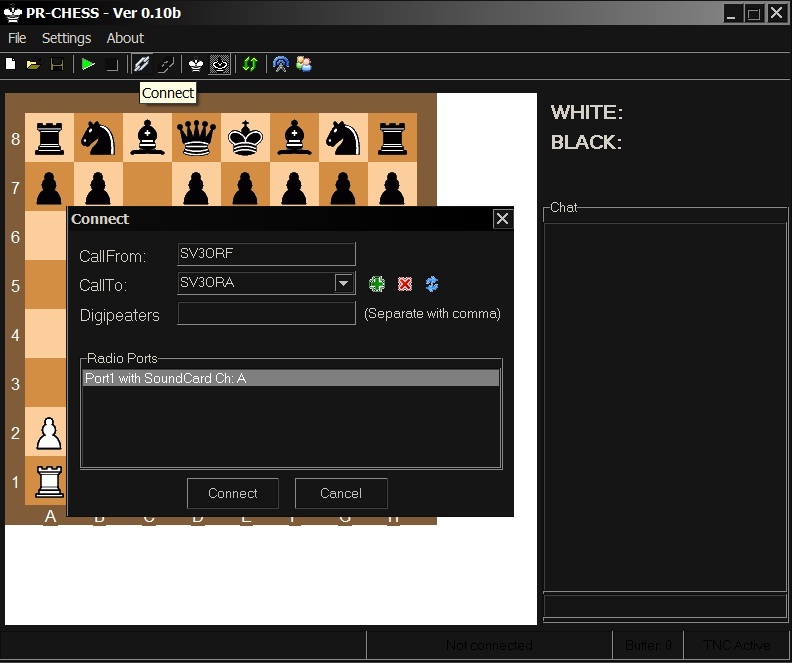
Task: Click the Connect button in dialog
Action: point(233,493)
